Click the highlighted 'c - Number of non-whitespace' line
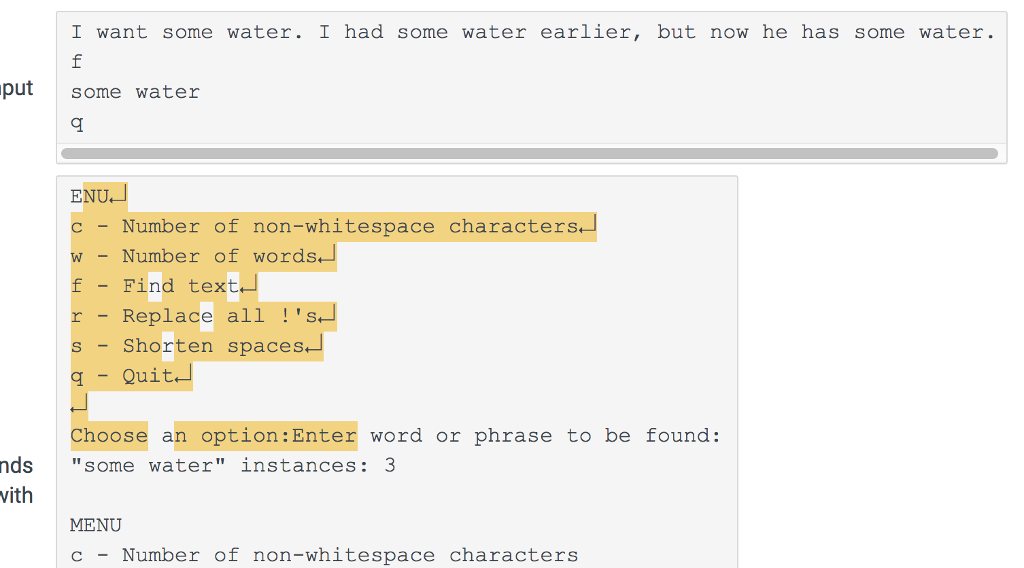 point(333,227)
